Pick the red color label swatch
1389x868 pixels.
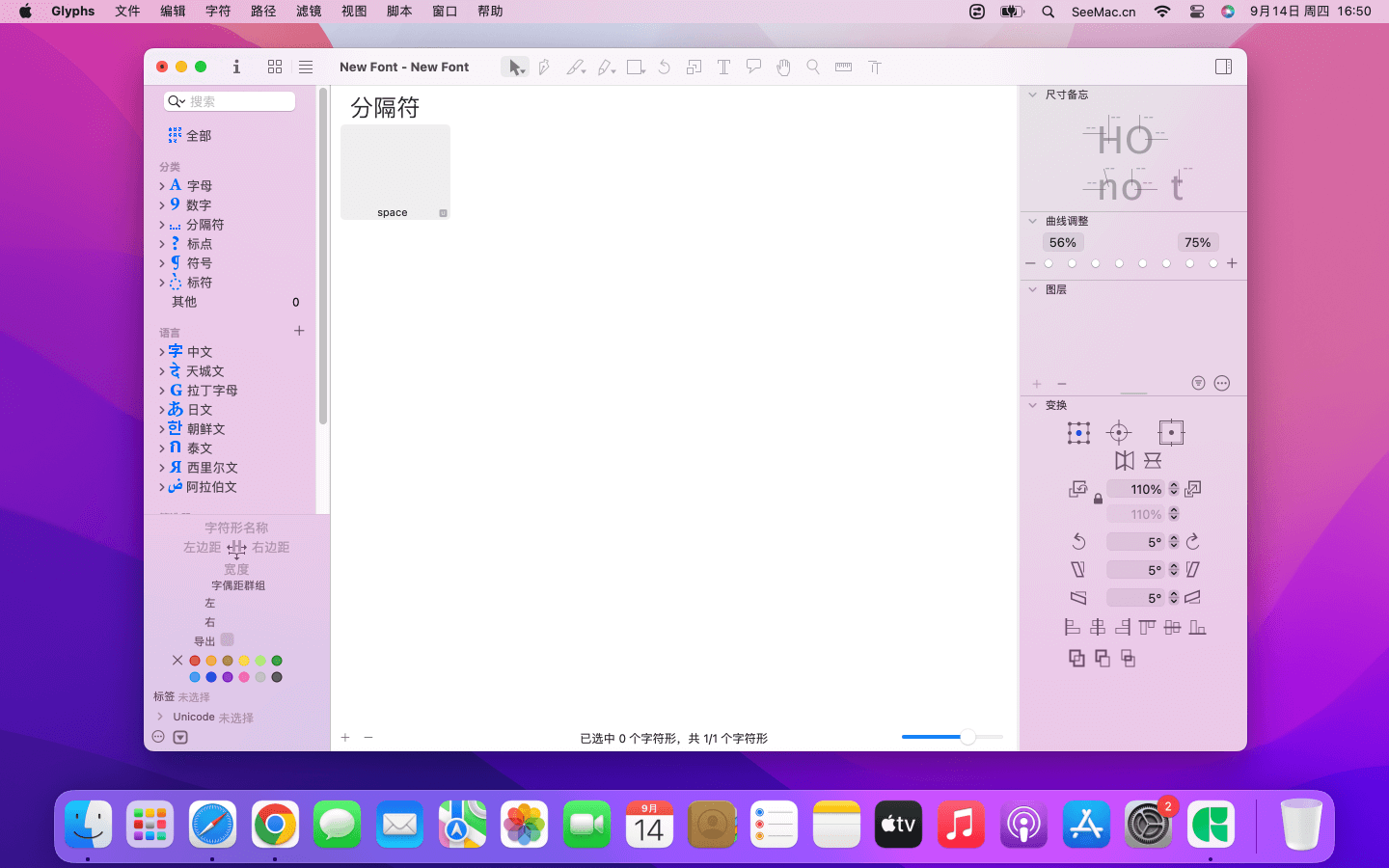(x=195, y=661)
